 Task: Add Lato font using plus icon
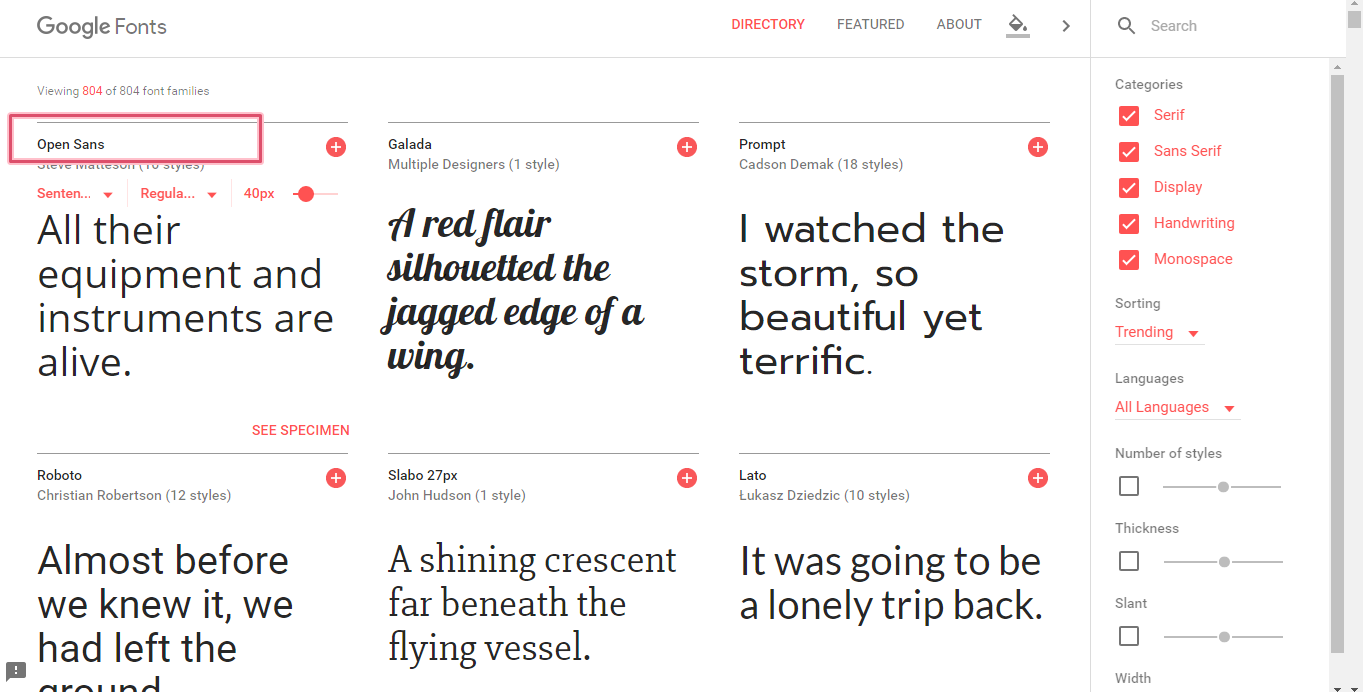[x=1038, y=478]
